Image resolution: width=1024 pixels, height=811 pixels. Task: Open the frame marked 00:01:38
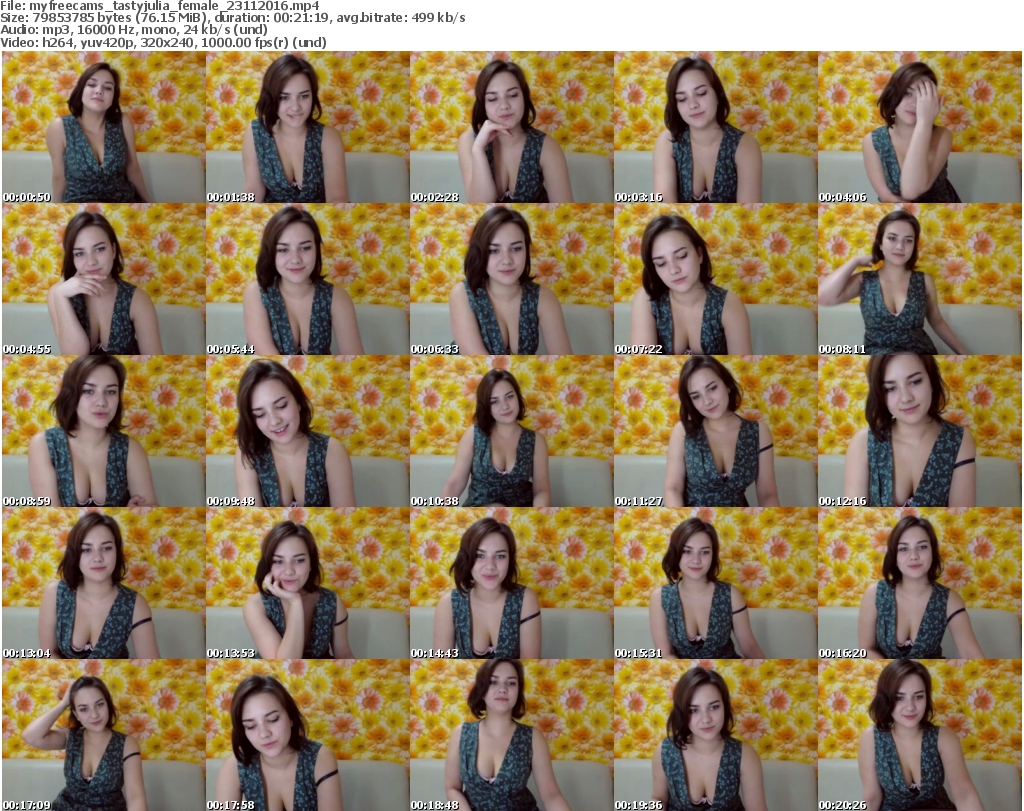pyautogui.click(x=308, y=127)
